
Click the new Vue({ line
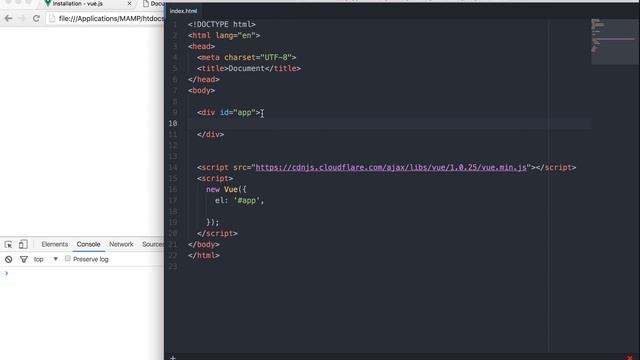(x=226, y=189)
